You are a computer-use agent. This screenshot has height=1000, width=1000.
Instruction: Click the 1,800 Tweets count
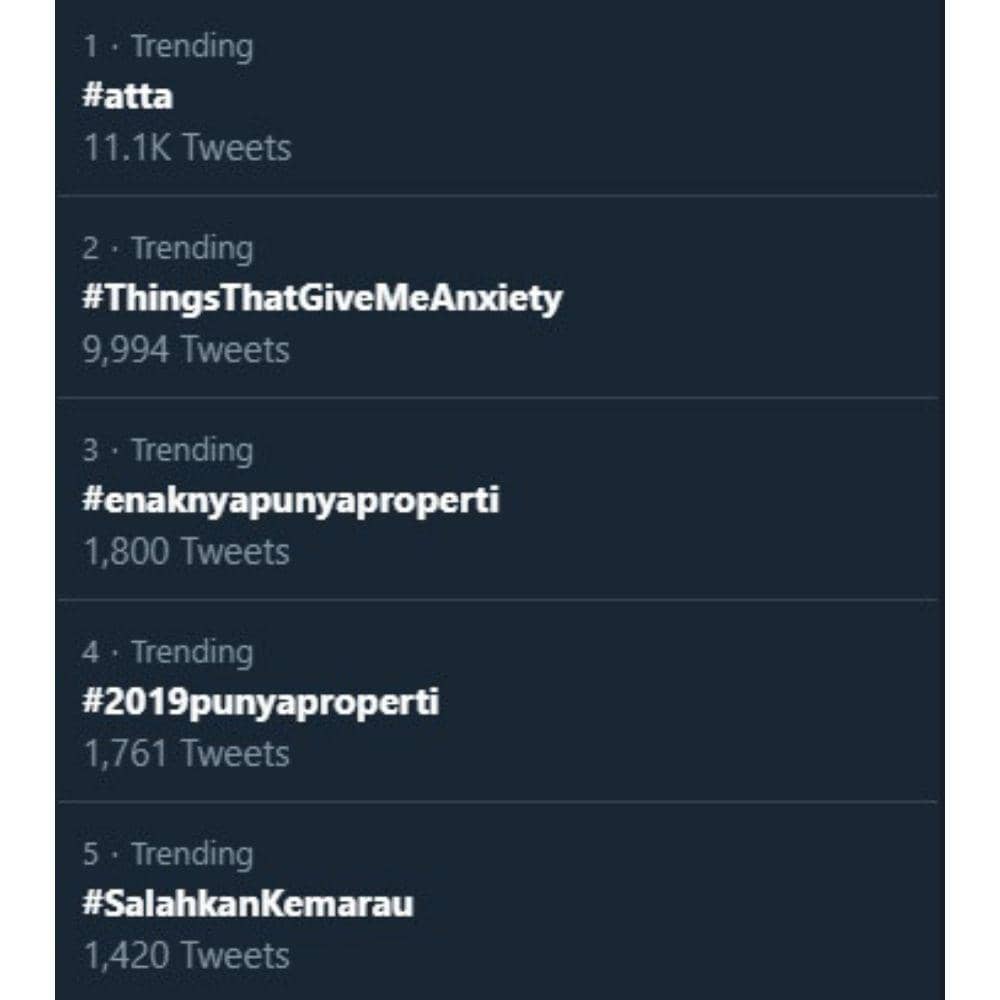(186, 552)
